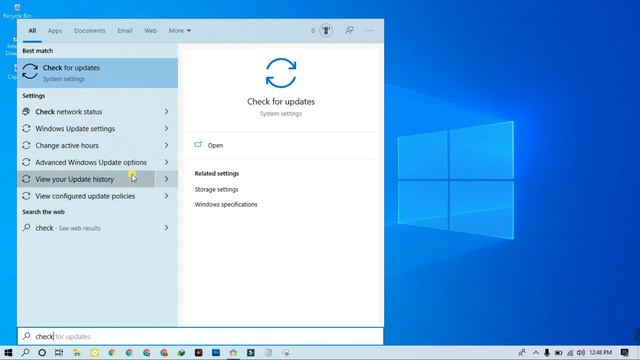Open the Check for updates best match result
Screen dimensions: 640x360
97,73
